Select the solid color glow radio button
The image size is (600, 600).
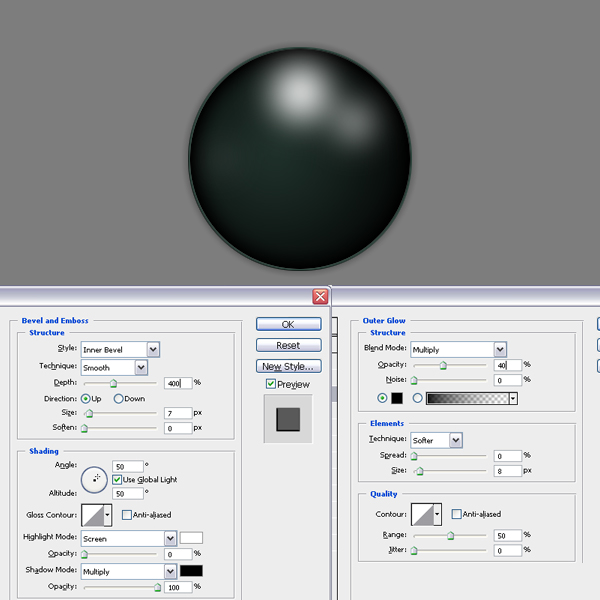(x=382, y=398)
